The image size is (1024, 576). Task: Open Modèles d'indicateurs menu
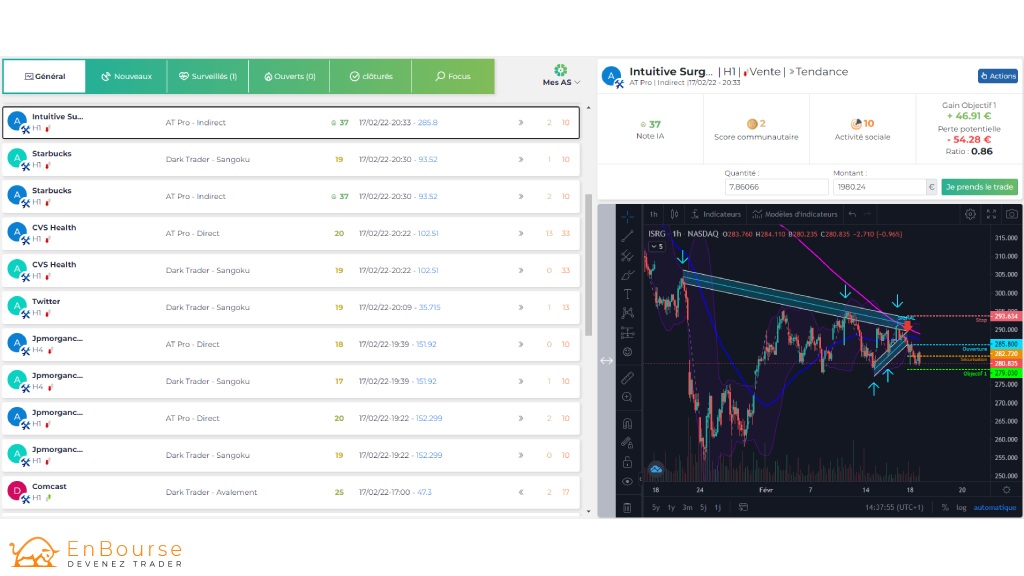pyautogui.click(x=795, y=214)
